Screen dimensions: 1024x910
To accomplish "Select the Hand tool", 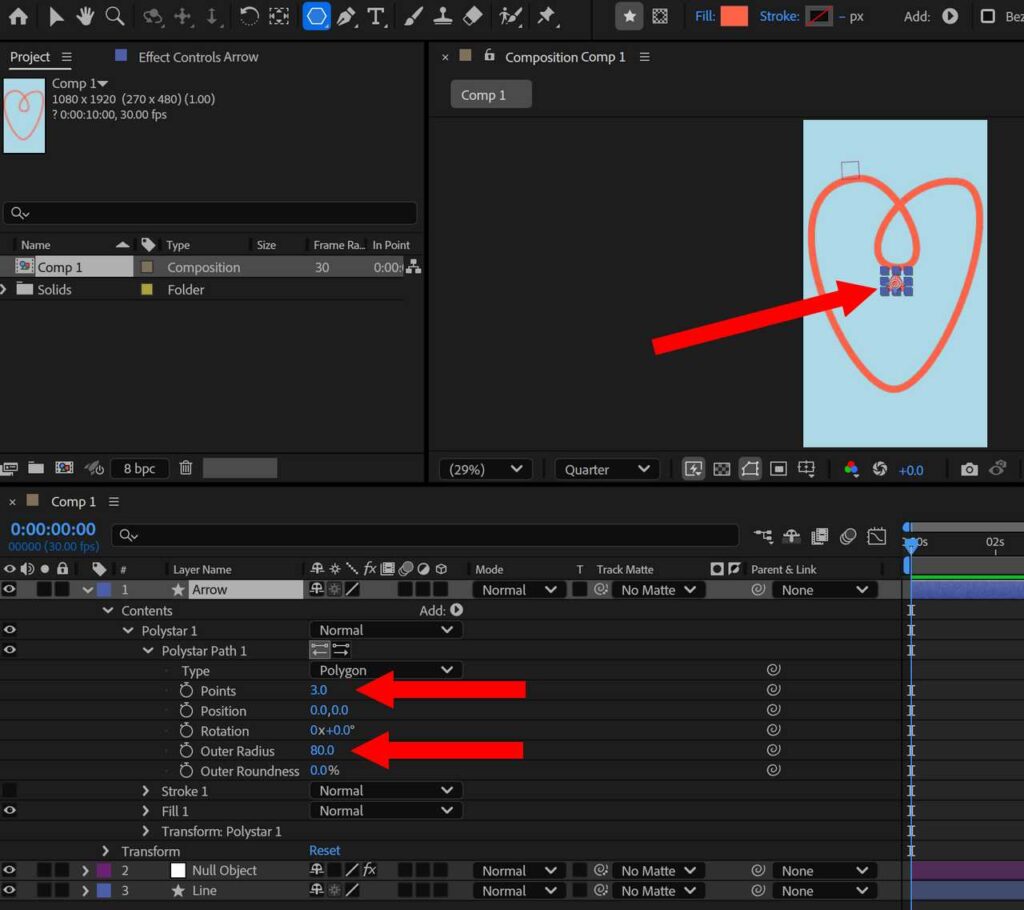I will point(85,16).
